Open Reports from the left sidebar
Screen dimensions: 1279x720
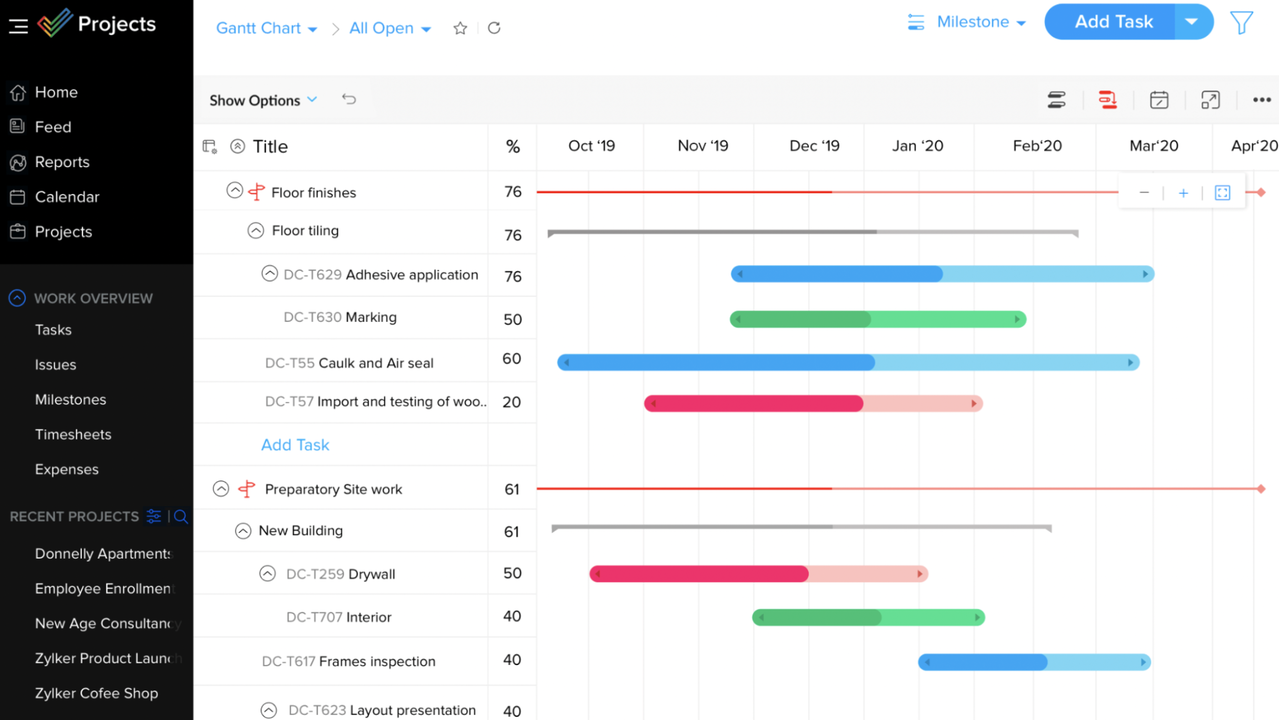pyautogui.click(x=62, y=162)
